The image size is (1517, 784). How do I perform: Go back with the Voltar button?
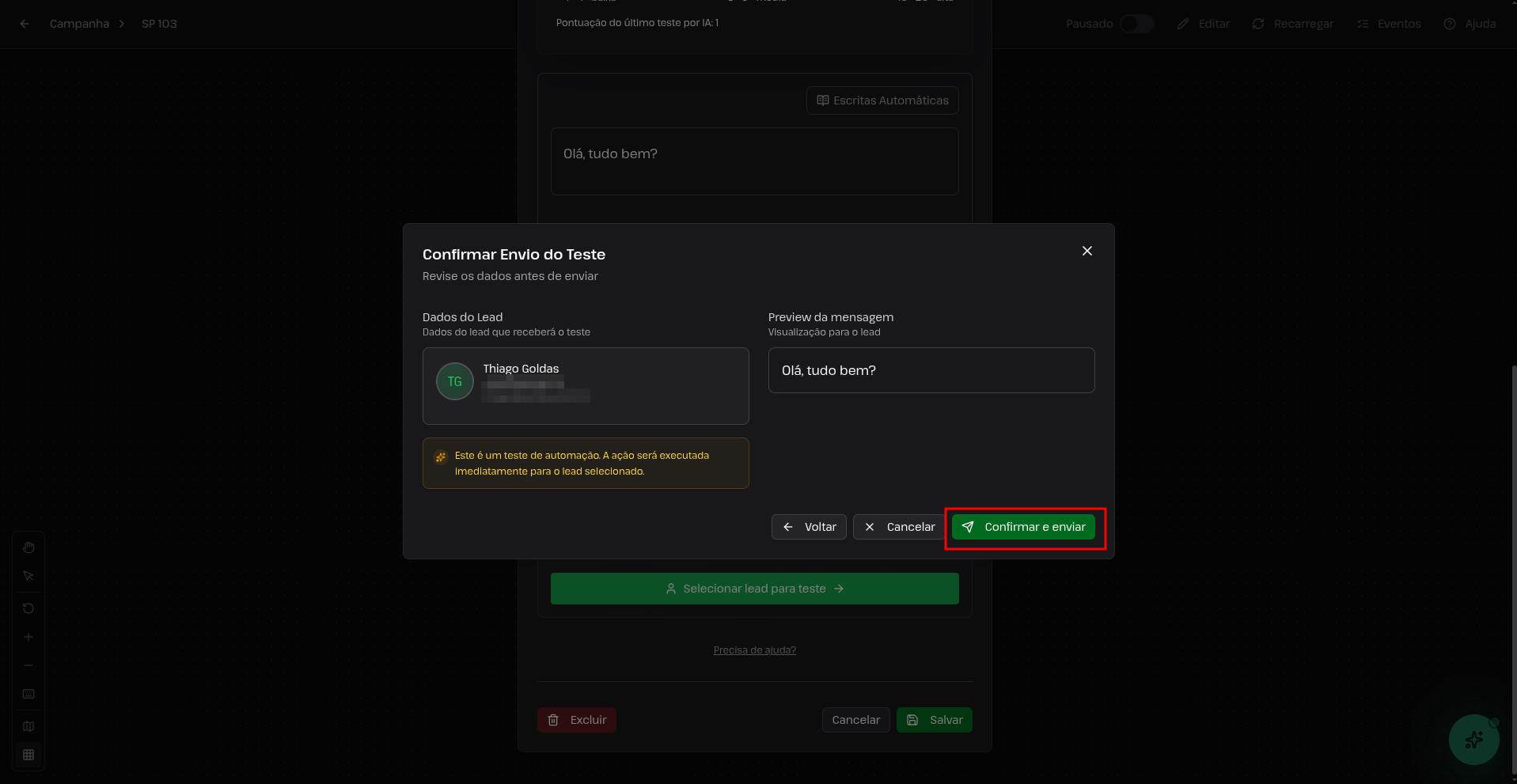click(809, 527)
